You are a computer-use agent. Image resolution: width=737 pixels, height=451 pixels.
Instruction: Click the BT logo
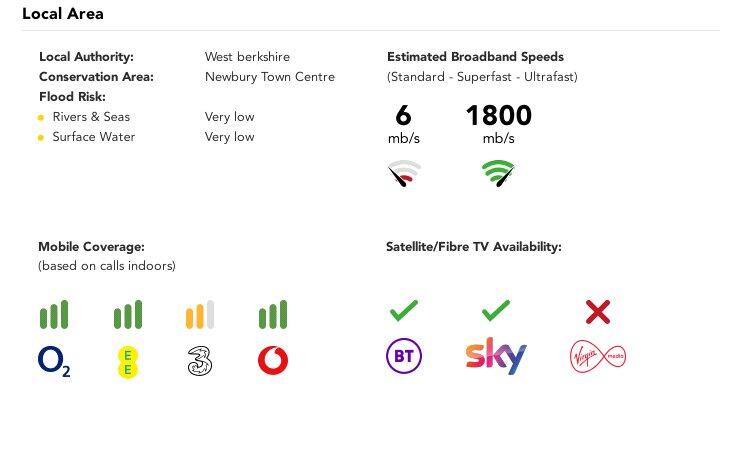[404, 357]
